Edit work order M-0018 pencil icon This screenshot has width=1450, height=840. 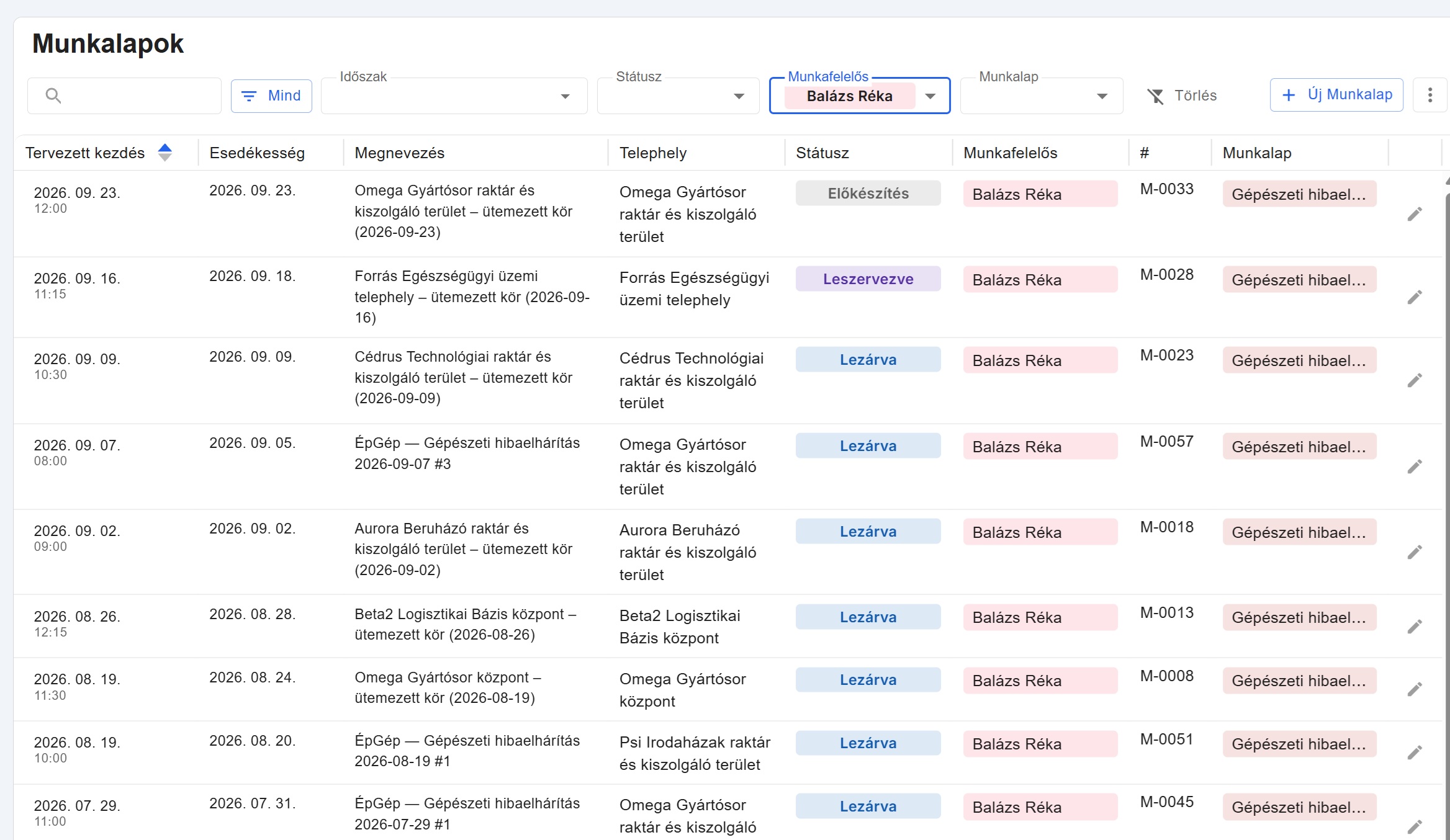click(1415, 552)
